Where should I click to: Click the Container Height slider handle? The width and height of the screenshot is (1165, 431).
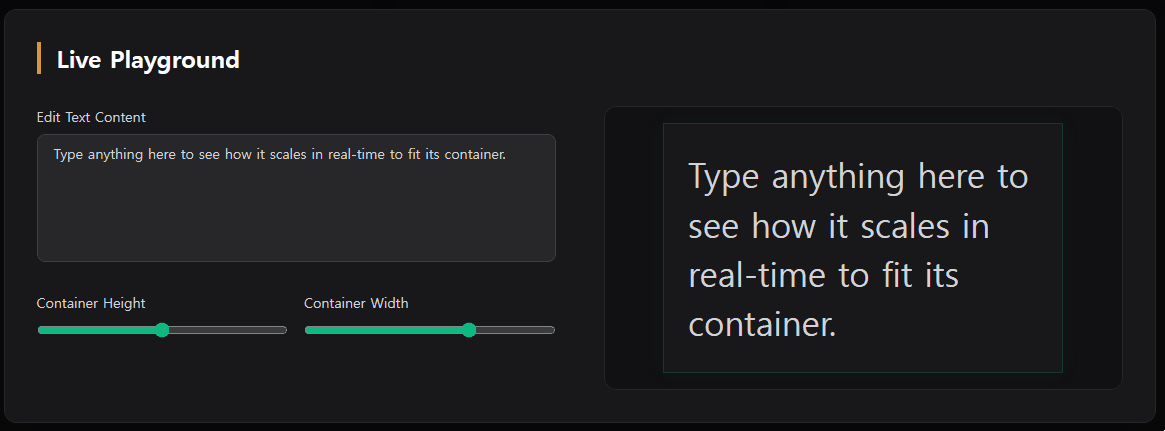coord(162,330)
